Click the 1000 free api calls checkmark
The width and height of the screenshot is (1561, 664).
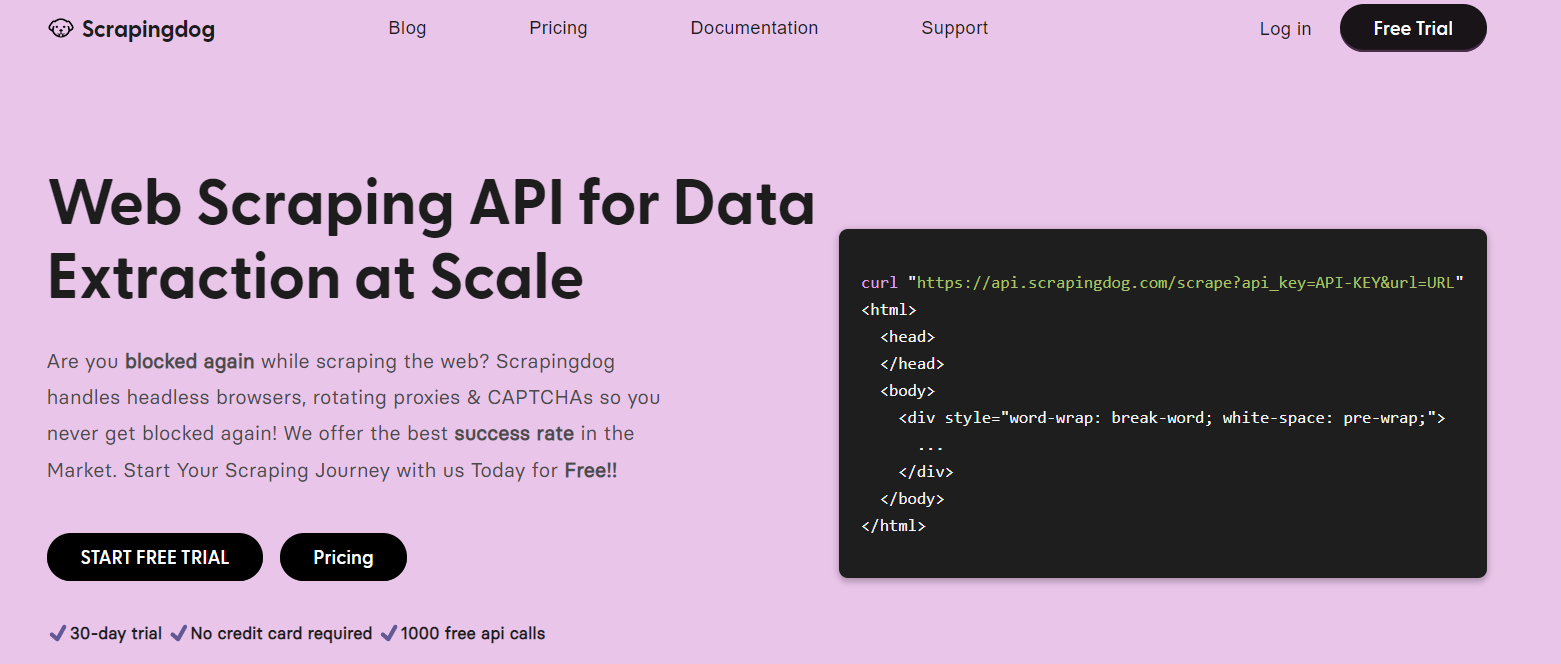click(389, 633)
